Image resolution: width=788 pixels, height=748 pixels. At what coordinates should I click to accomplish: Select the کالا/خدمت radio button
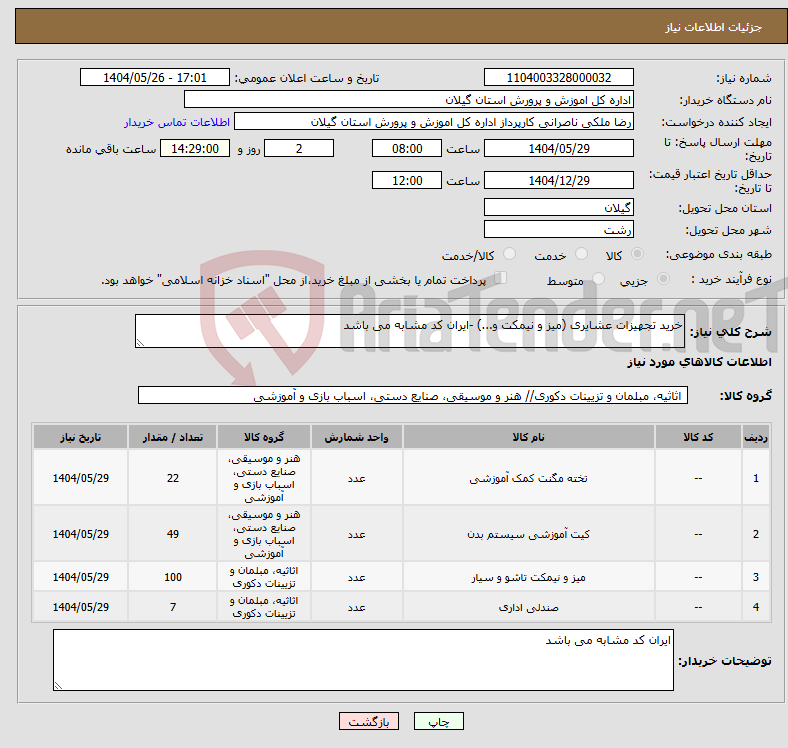tap(509, 254)
